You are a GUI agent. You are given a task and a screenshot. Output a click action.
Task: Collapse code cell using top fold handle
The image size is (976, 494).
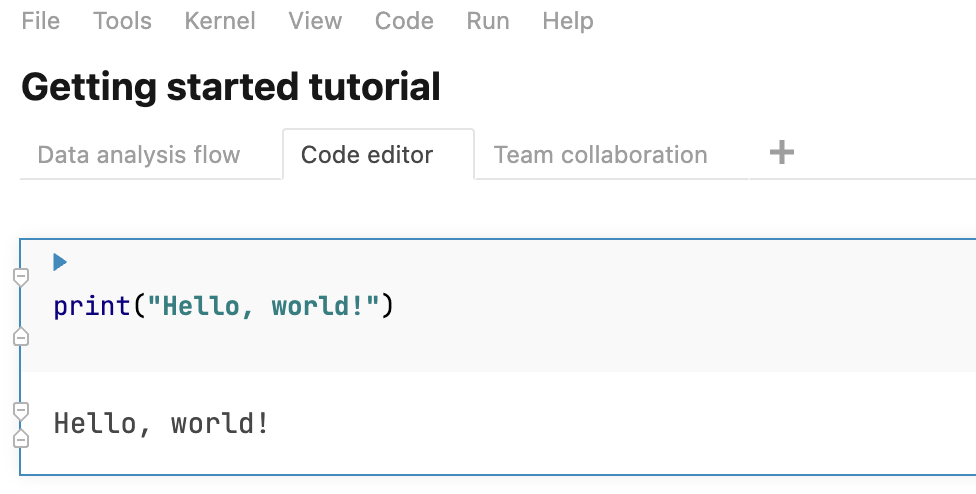pos(20,277)
